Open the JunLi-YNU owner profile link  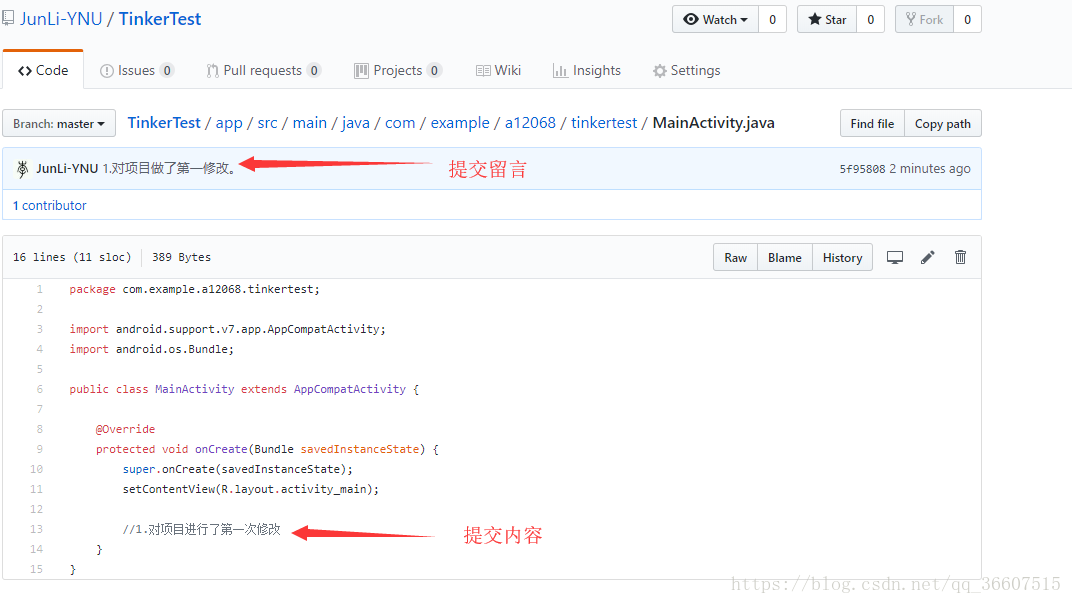(x=61, y=18)
